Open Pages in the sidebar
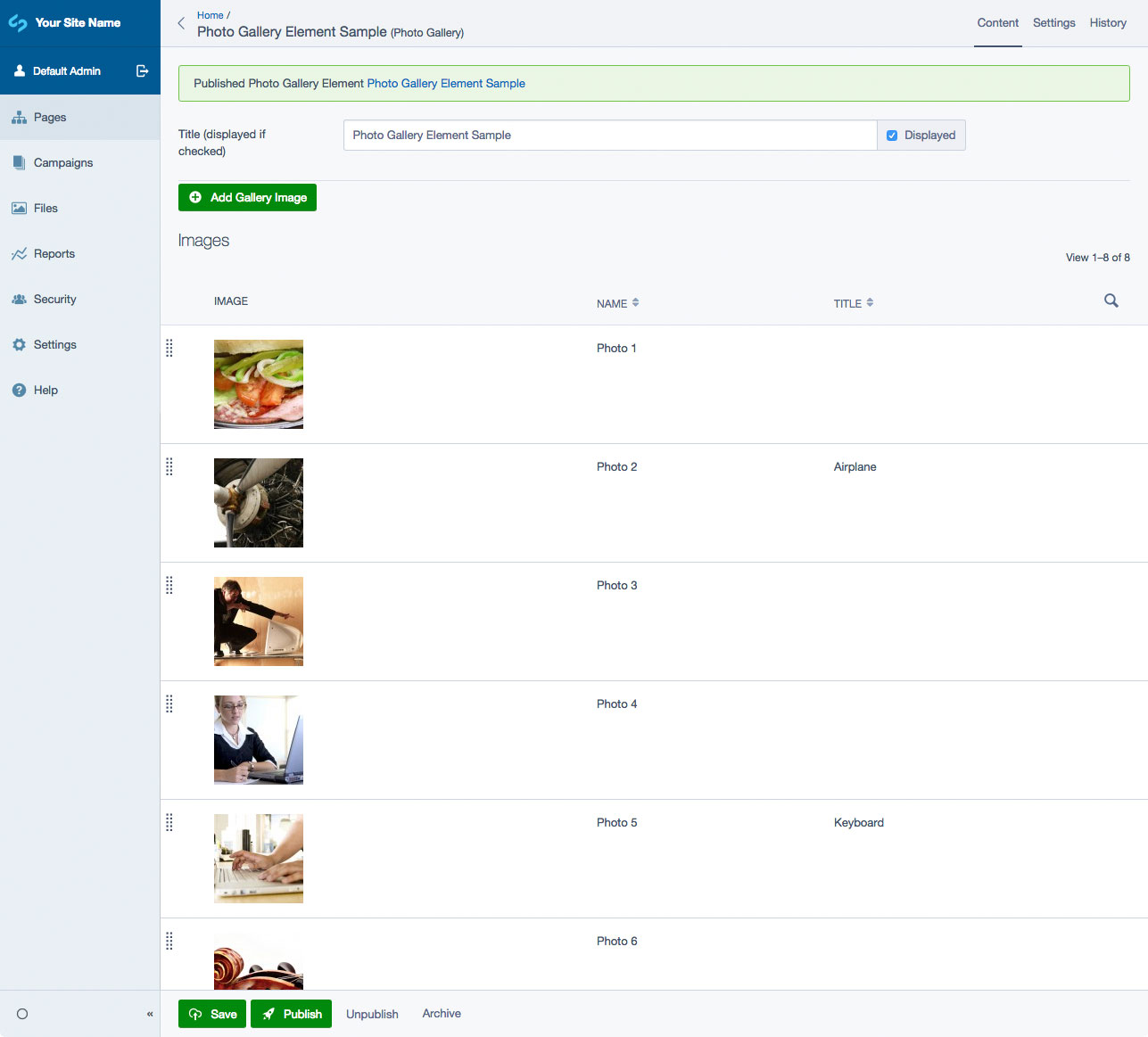 [x=50, y=118]
